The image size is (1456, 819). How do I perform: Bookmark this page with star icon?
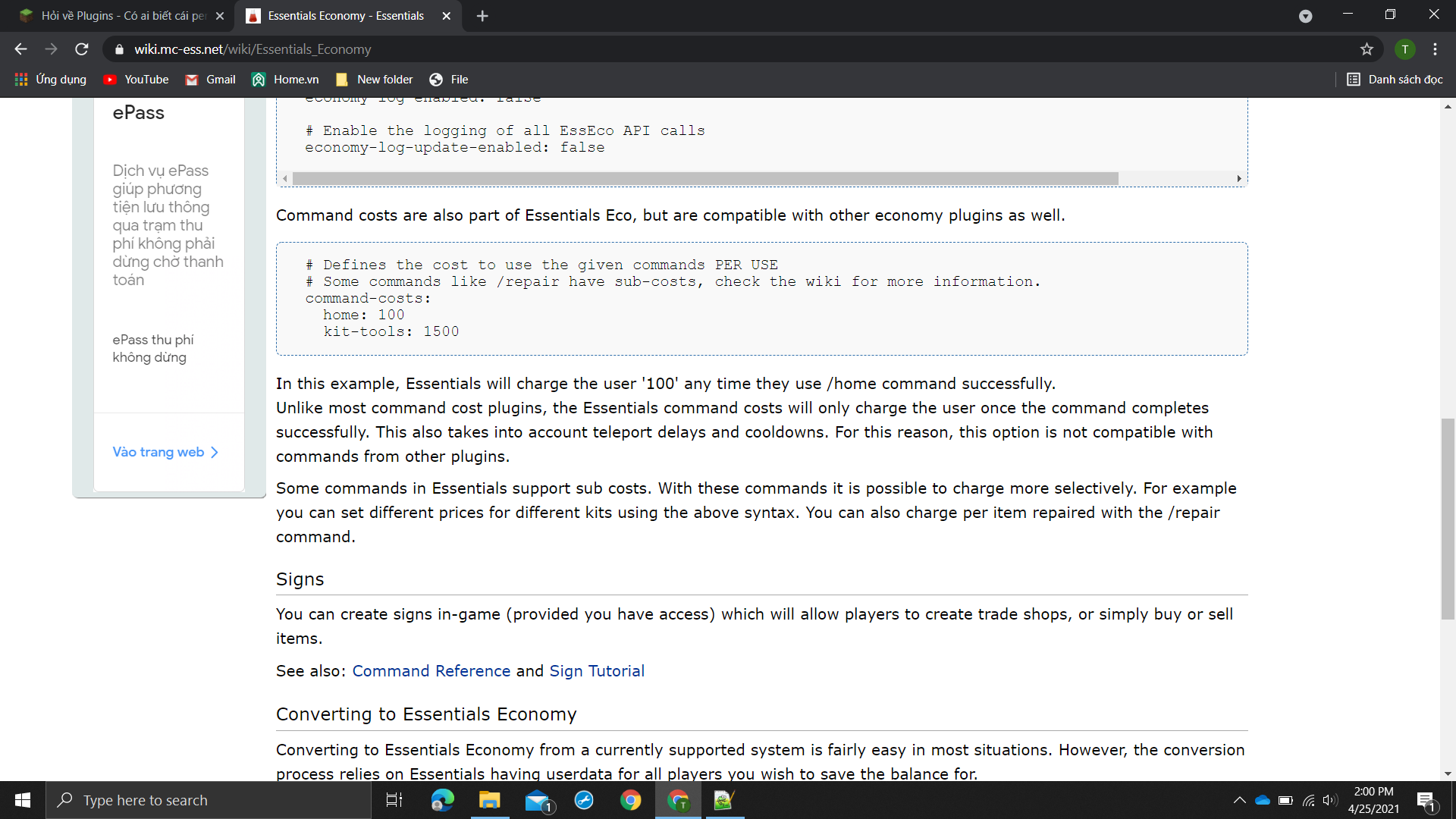1367,49
